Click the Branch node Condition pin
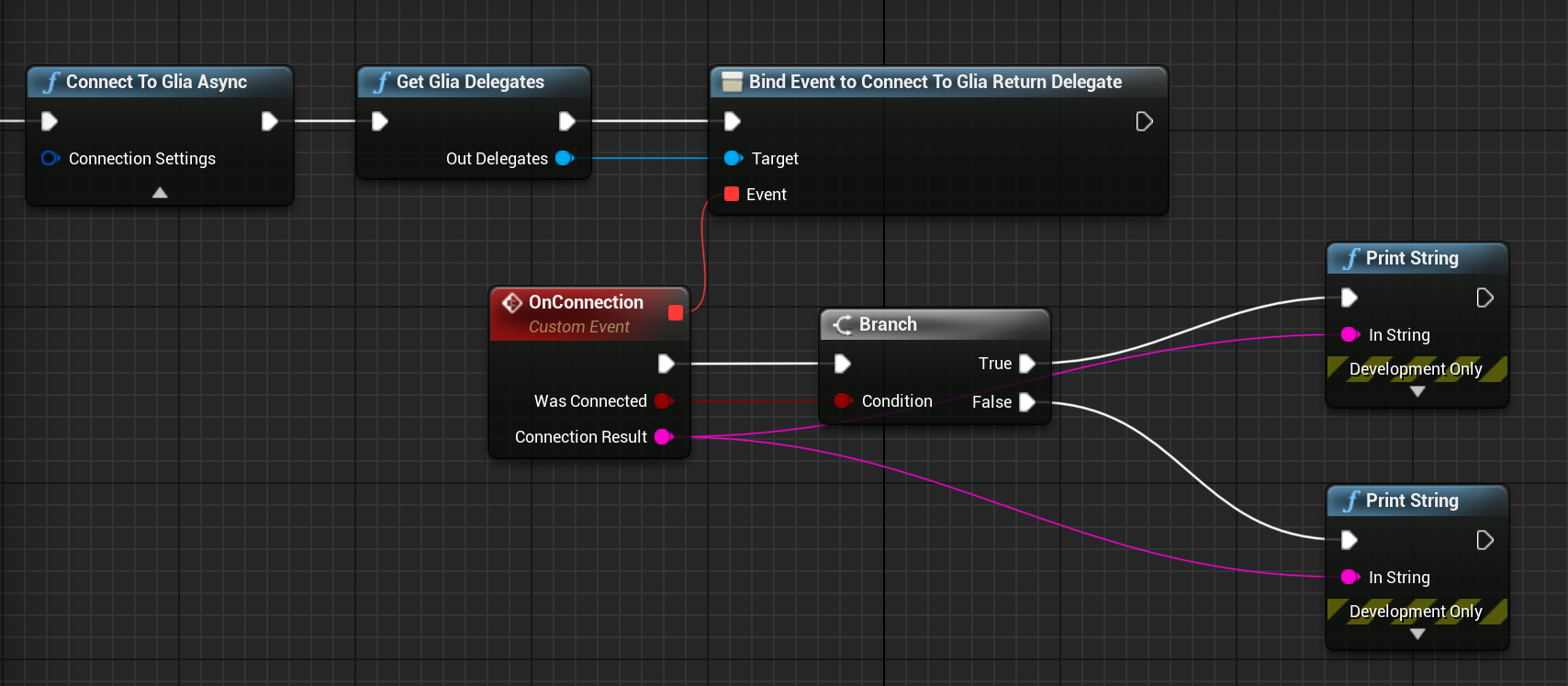Screen dimensions: 1568x686 coord(843,401)
